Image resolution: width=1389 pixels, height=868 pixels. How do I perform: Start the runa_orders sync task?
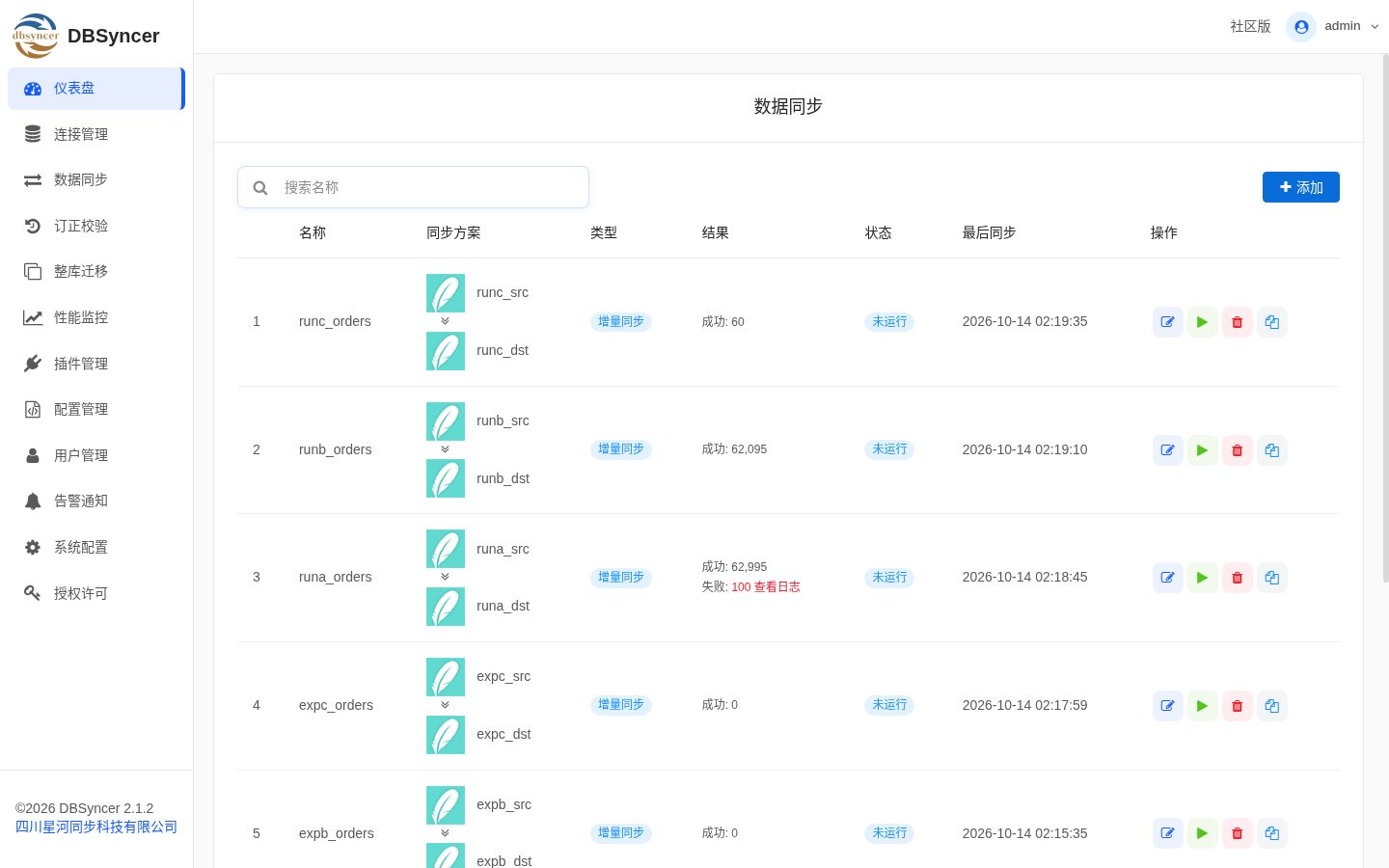pos(1203,578)
